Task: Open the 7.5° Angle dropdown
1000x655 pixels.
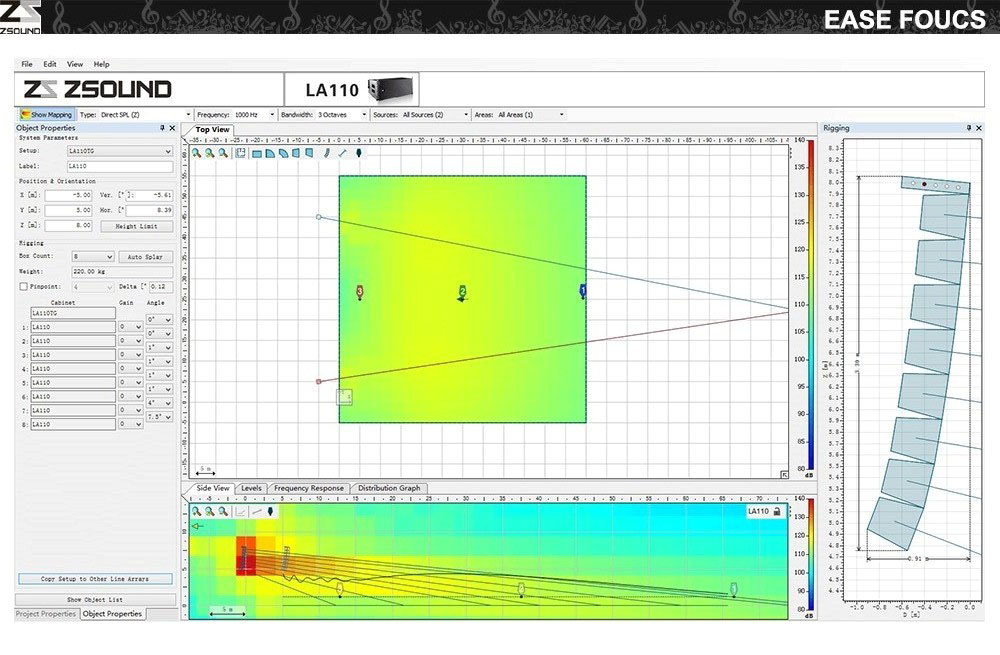Action: pyautogui.click(x=159, y=417)
